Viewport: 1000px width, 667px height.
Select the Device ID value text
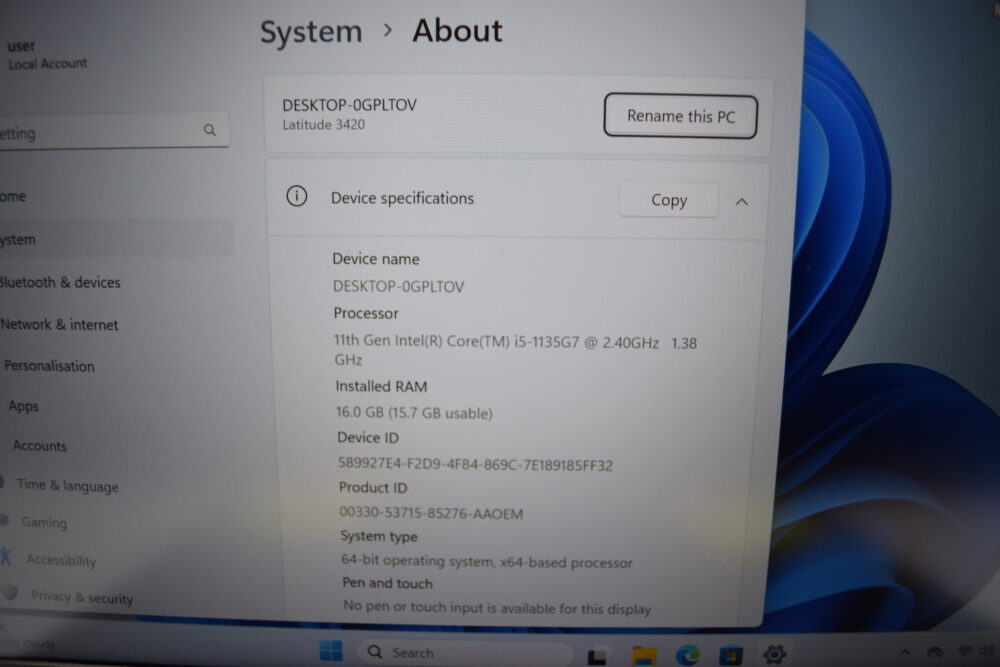(x=475, y=464)
